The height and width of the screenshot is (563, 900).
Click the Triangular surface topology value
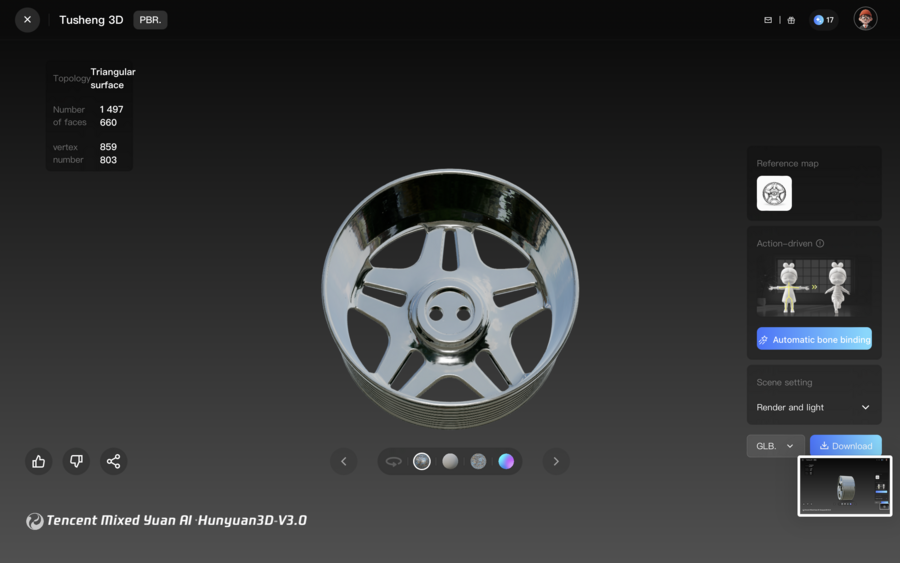click(113, 78)
